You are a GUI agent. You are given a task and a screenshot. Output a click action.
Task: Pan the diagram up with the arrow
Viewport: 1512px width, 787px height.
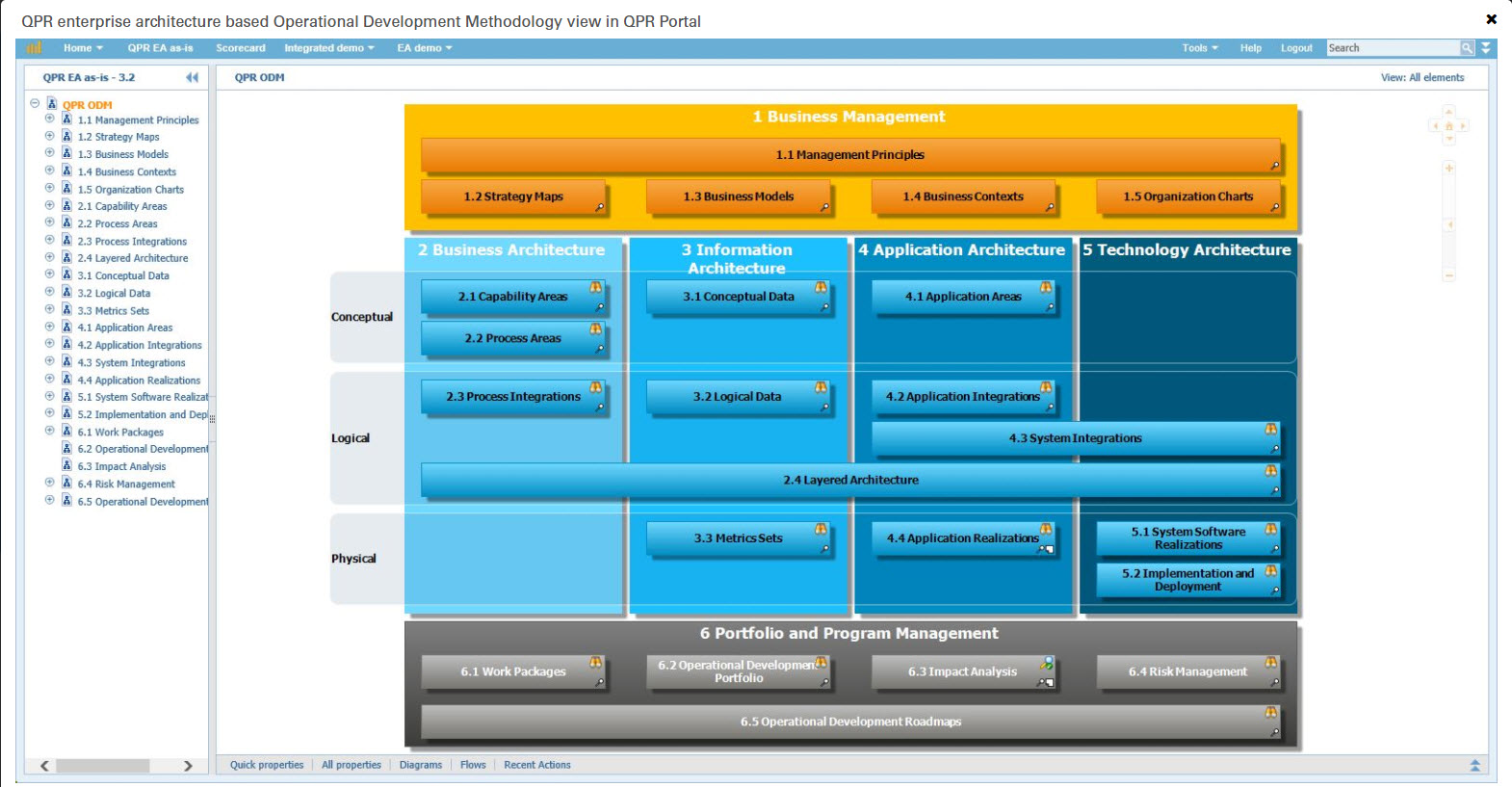point(1449,113)
